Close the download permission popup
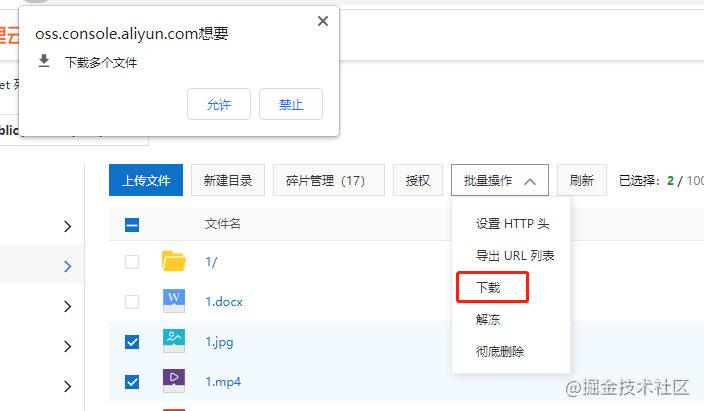This screenshot has height=411, width=704. point(323,21)
